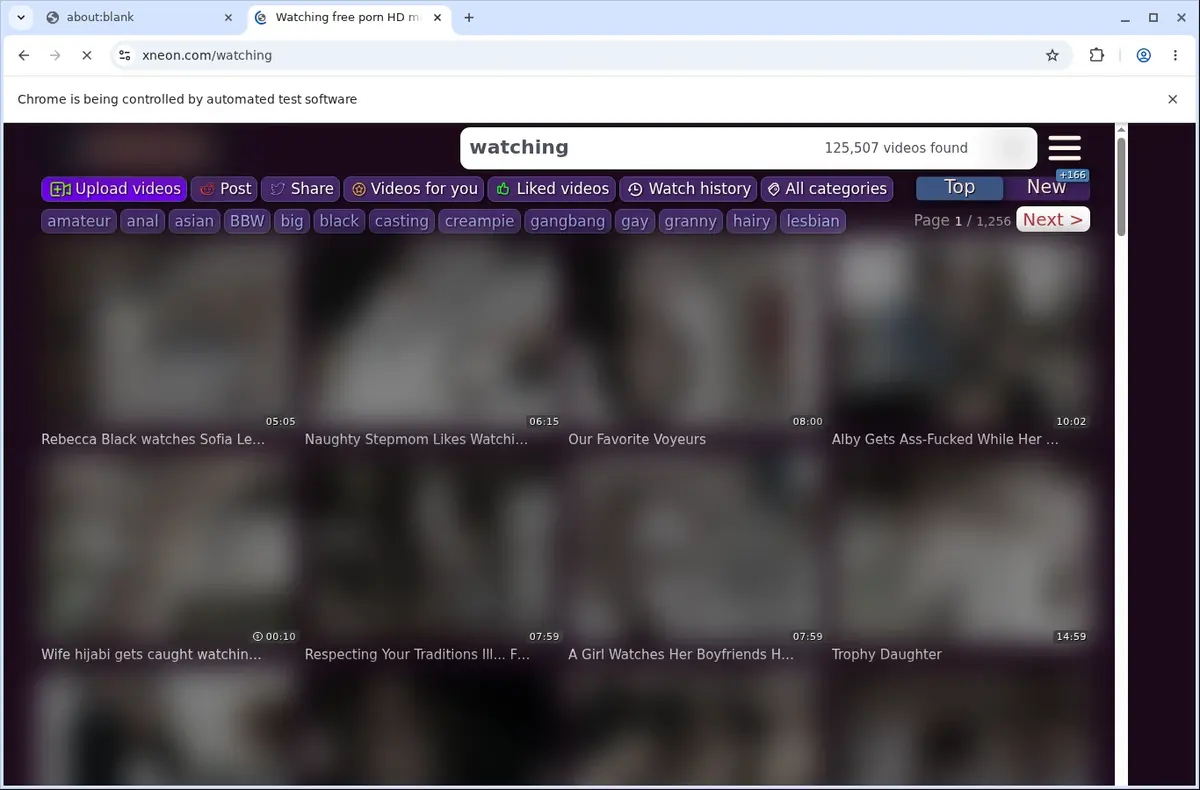Open the Chrome three-dot menu
This screenshot has width=1200, height=790.
[1175, 55]
